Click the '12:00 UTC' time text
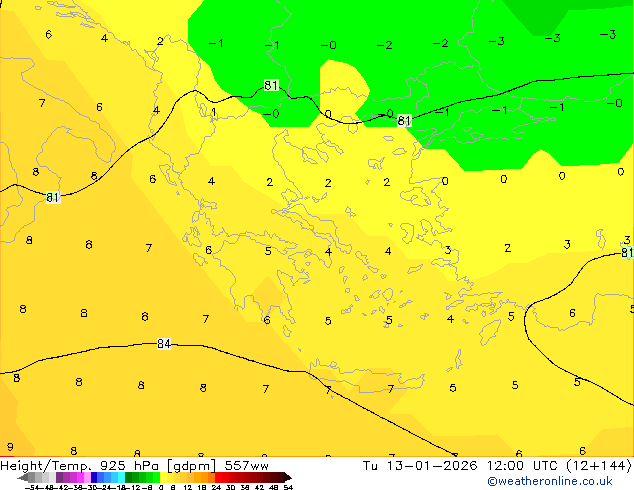 pos(524,466)
